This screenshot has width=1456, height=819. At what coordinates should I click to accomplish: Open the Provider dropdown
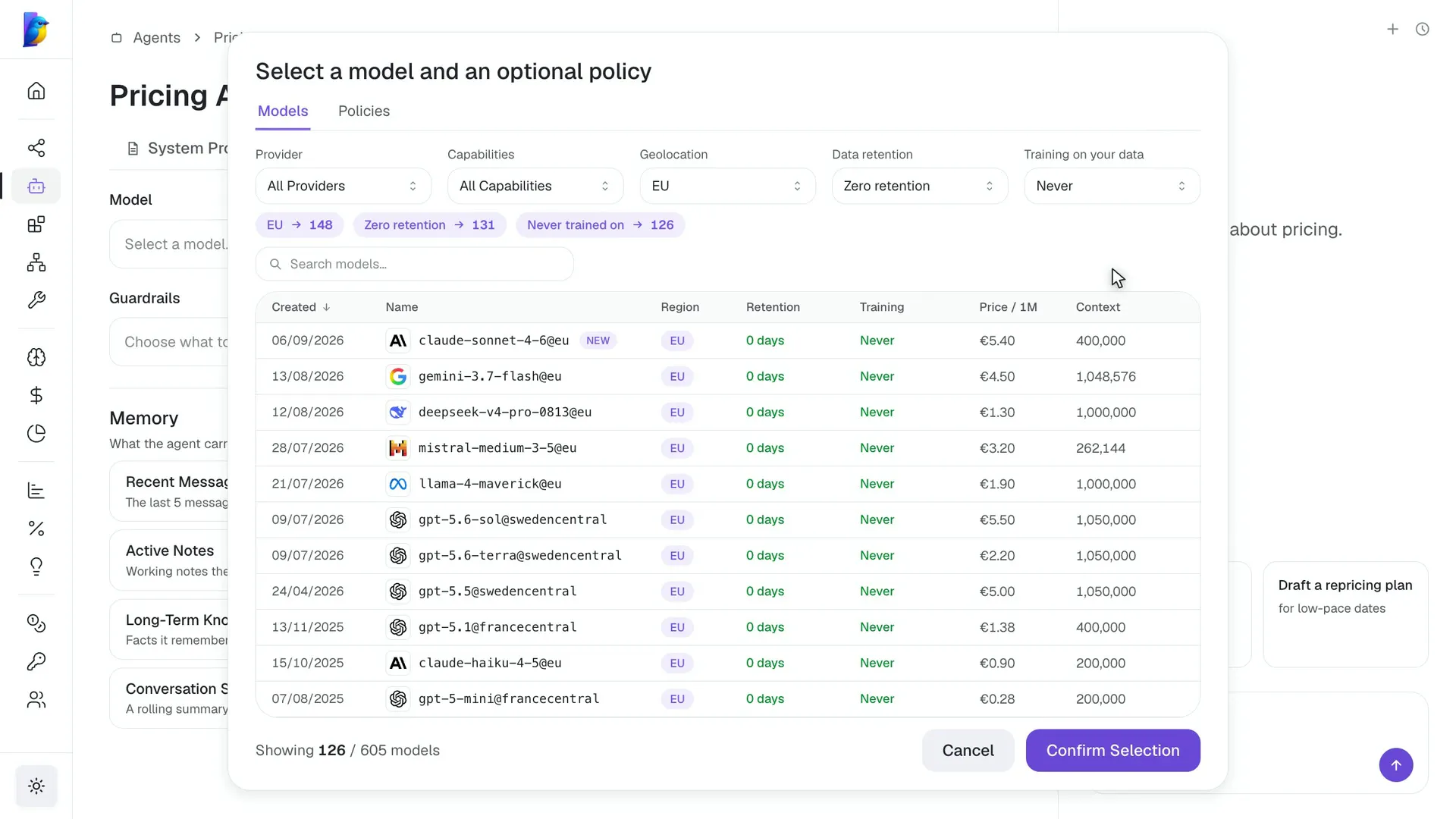(x=344, y=186)
